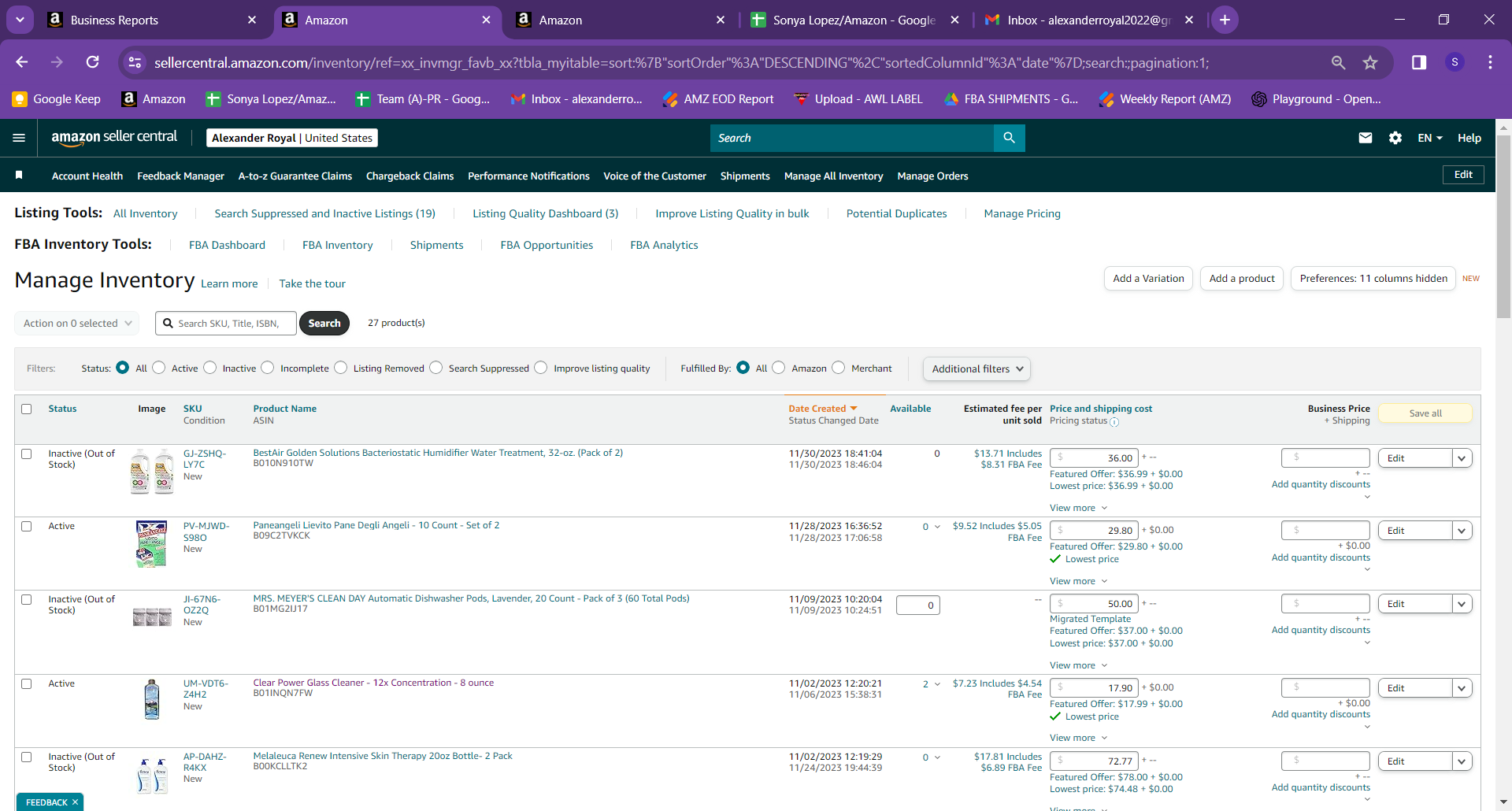Sort by the Date Created column
Screen dimensions: 1512x811
(822, 409)
